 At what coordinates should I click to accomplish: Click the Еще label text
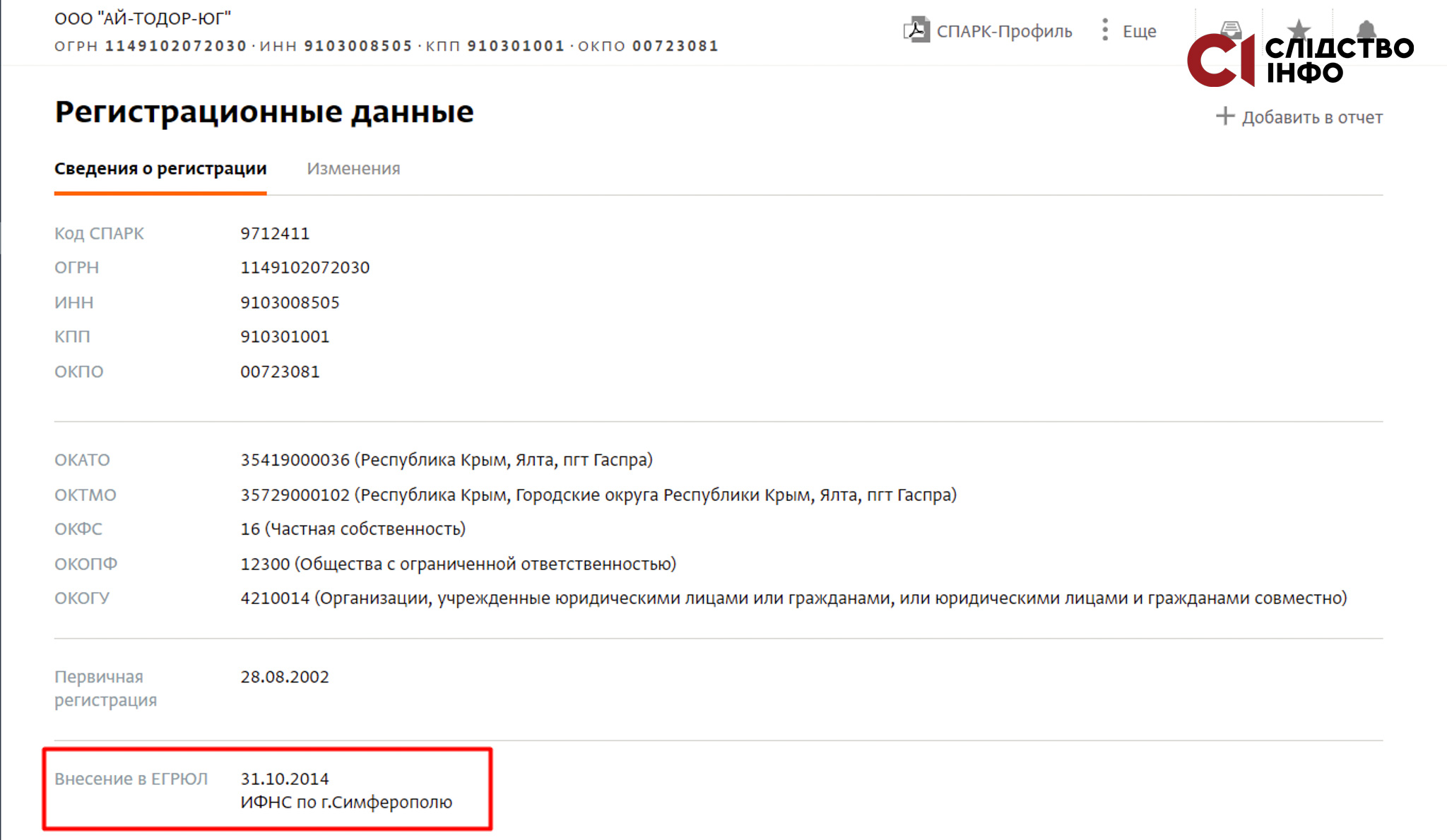[1139, 31]
